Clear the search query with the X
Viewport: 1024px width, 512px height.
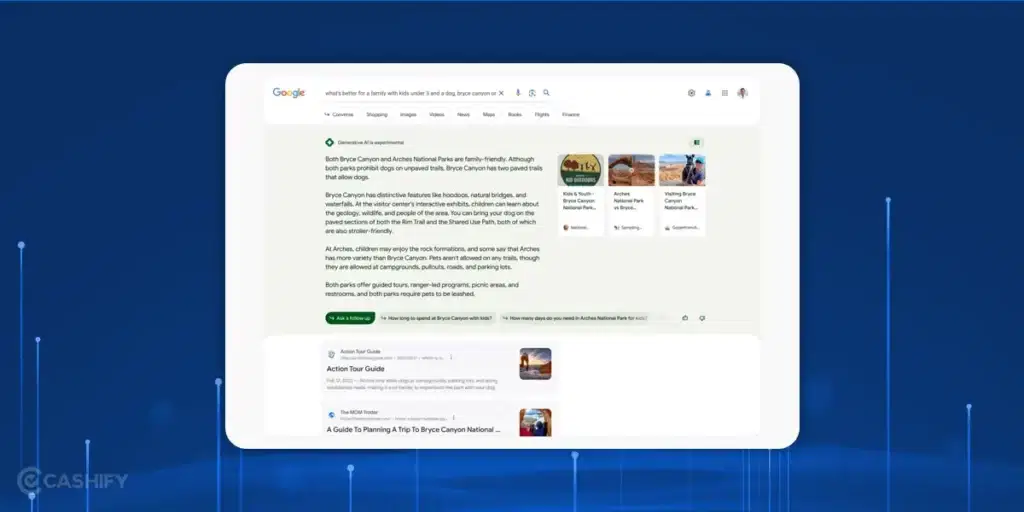(501, 93)
